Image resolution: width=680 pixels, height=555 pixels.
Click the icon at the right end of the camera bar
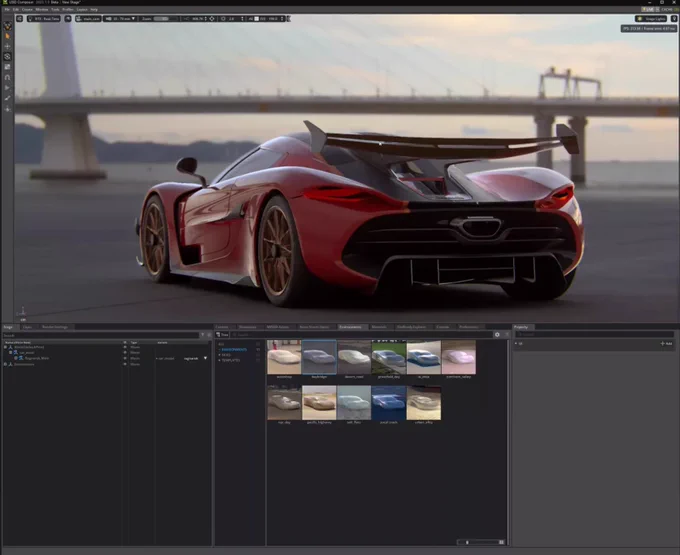[288, 19]
